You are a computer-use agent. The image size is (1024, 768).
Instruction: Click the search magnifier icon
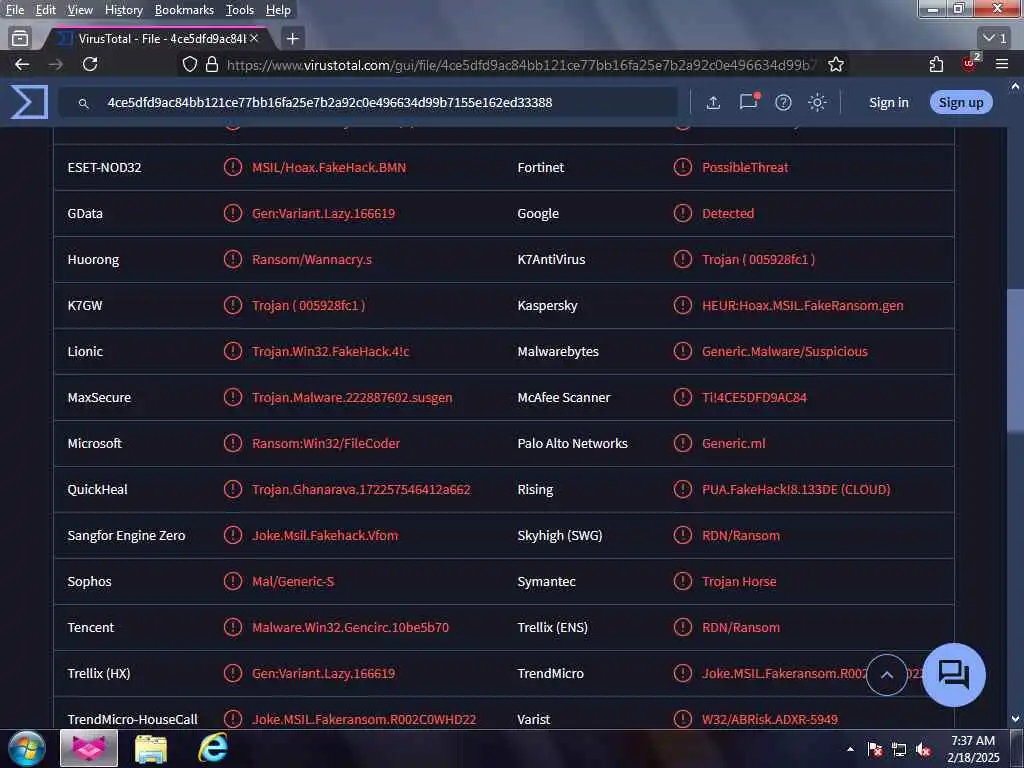(x=84, y=103)
